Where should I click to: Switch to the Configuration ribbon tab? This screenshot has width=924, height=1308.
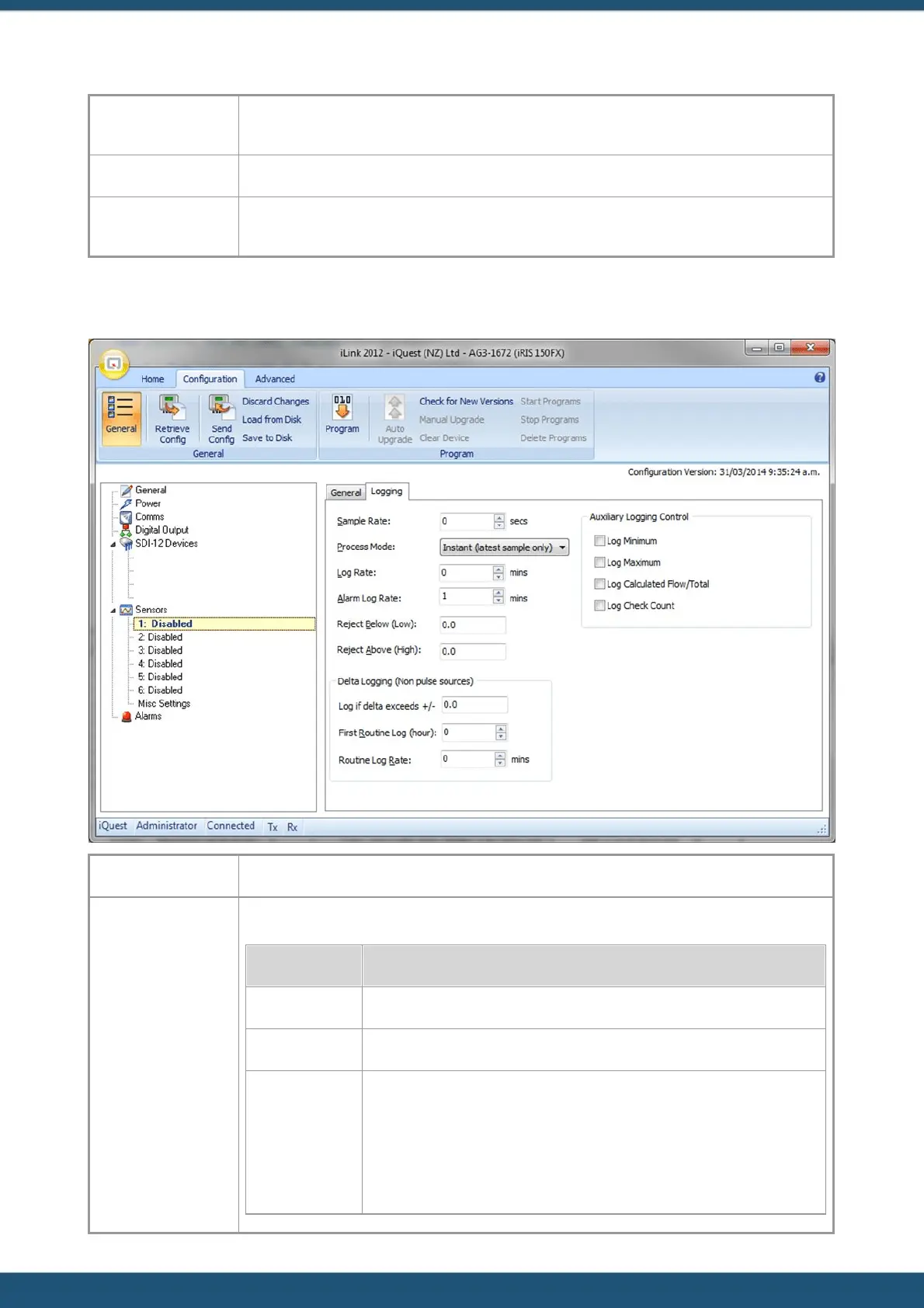[210, 379]
